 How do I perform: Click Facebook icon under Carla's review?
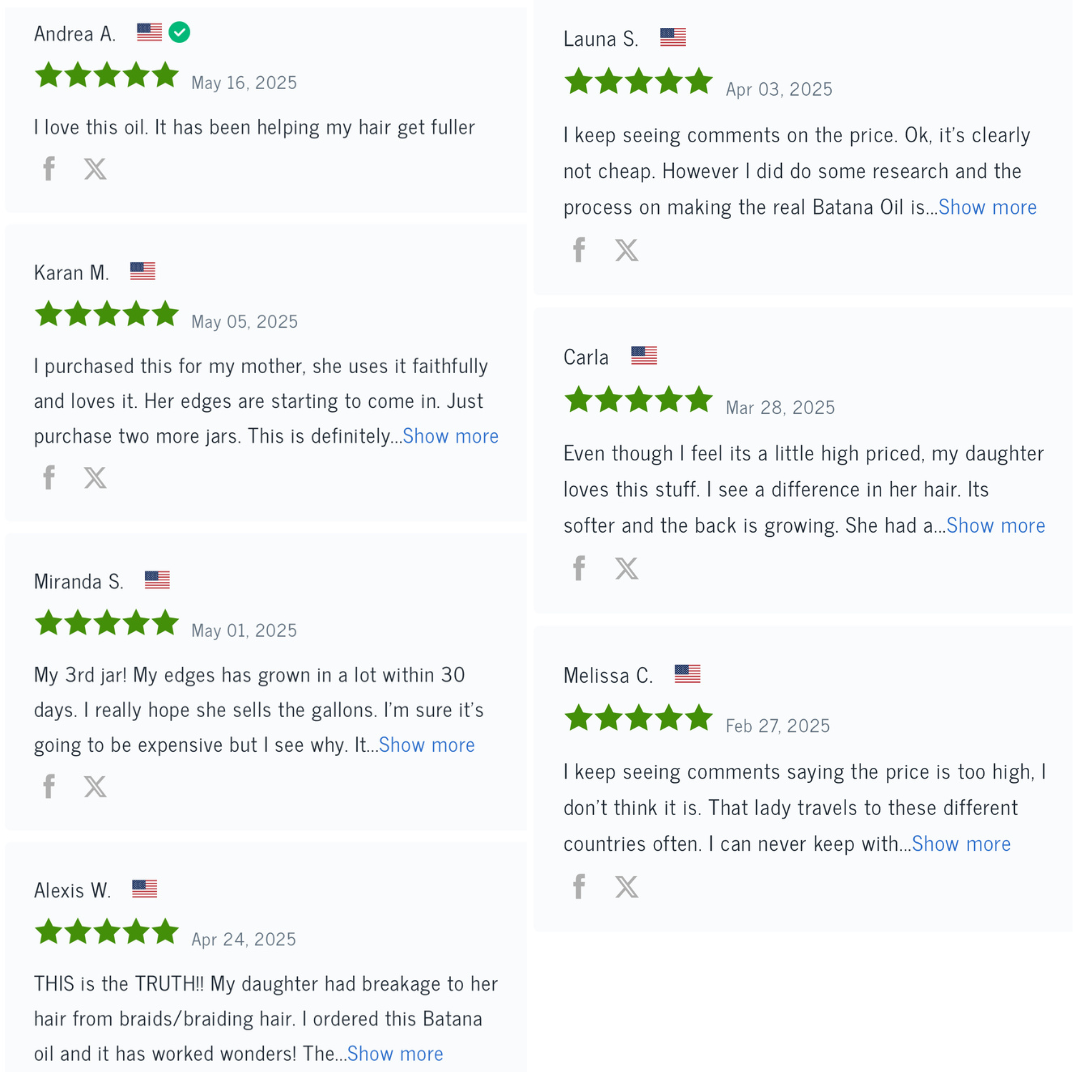[578, 569]
